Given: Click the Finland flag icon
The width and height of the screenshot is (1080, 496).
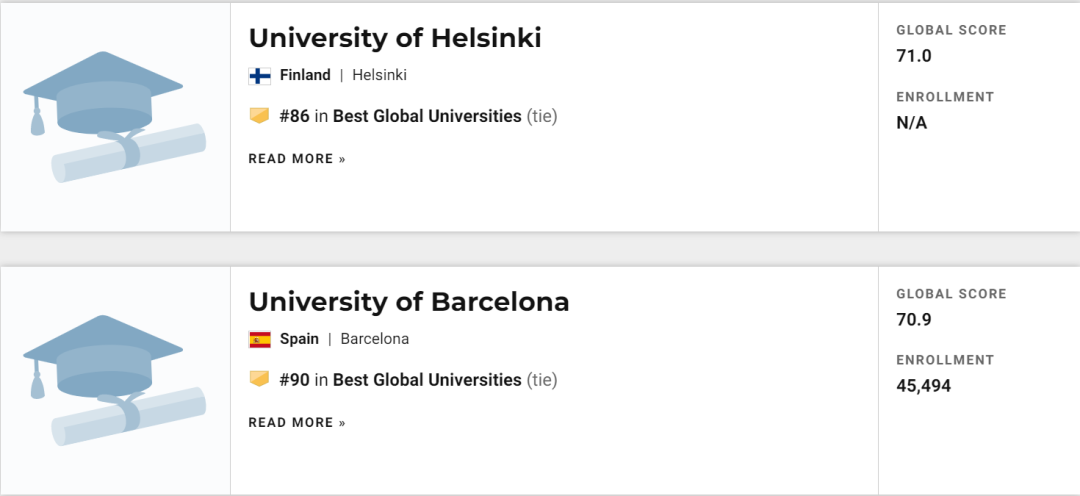Looking at the screenshot, I should point(259,75).
